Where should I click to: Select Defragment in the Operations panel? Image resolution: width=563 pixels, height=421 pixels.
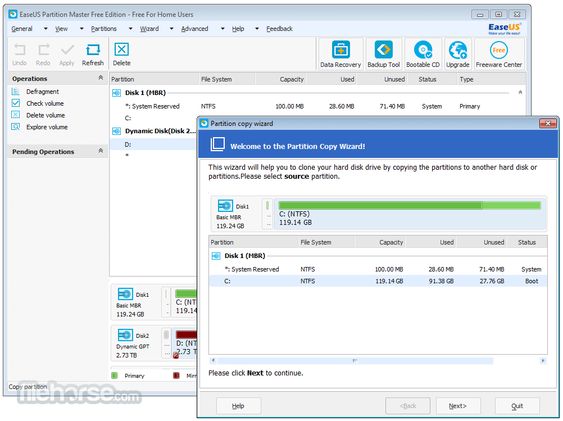tap(42, 92)
